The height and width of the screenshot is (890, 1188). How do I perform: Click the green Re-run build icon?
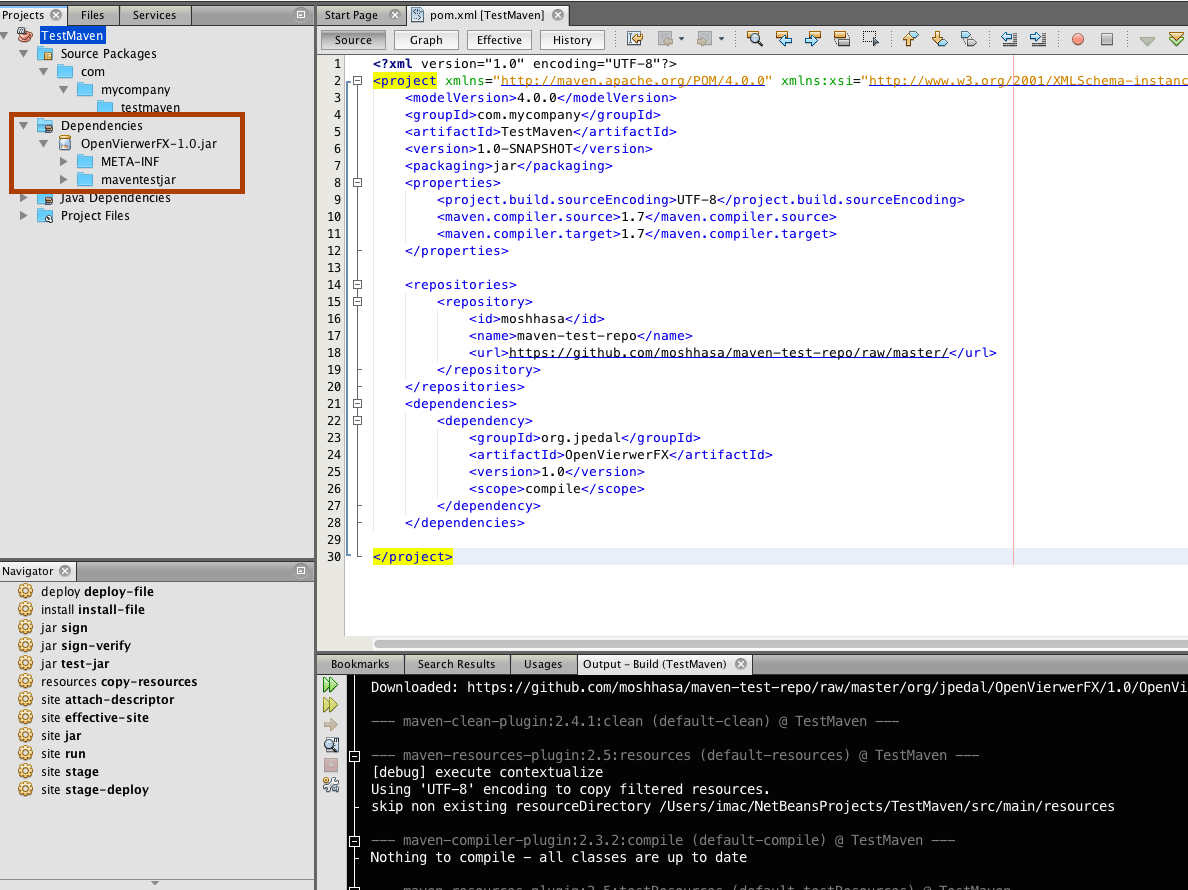(x=330, y=685)
